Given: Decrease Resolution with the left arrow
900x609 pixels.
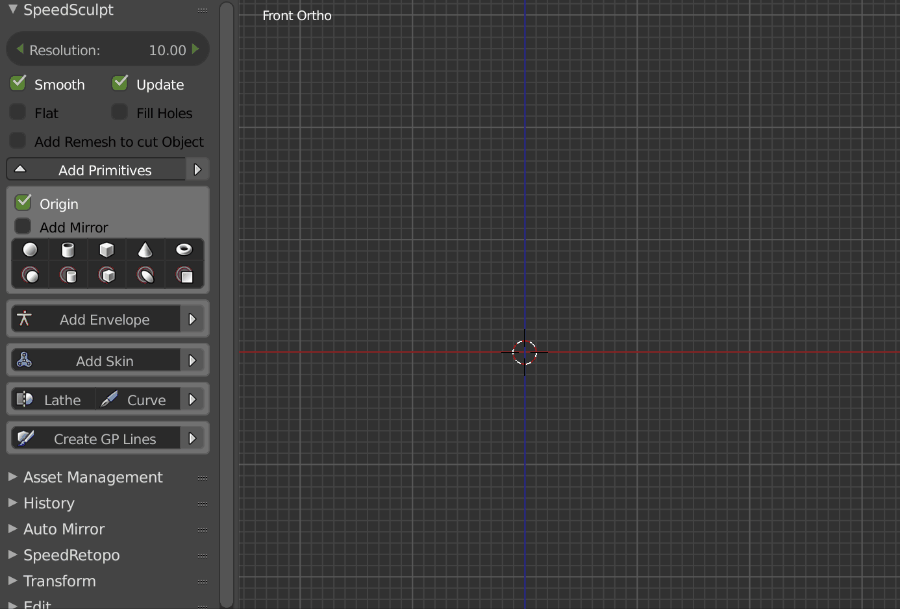Looking at the screenshot, I should coord(20,49).
